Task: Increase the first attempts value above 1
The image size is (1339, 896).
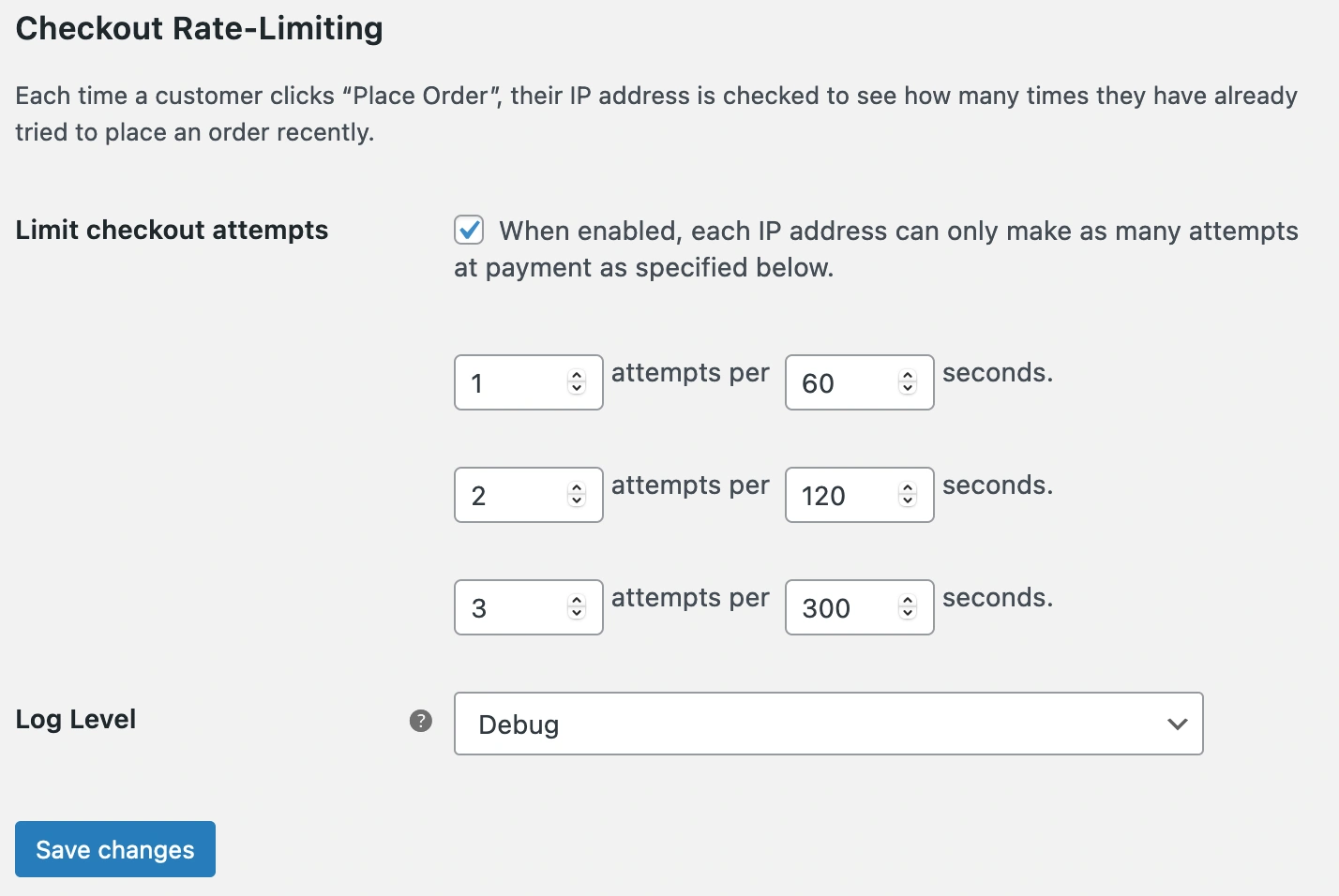Action: point(577,376)
